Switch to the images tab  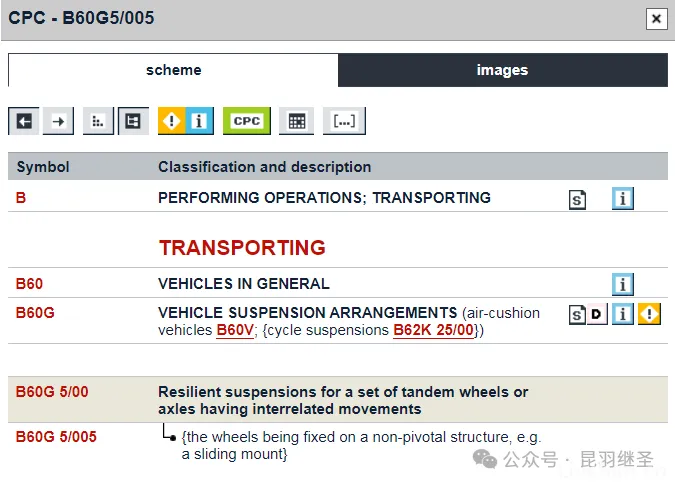click(x=502, y=70)
